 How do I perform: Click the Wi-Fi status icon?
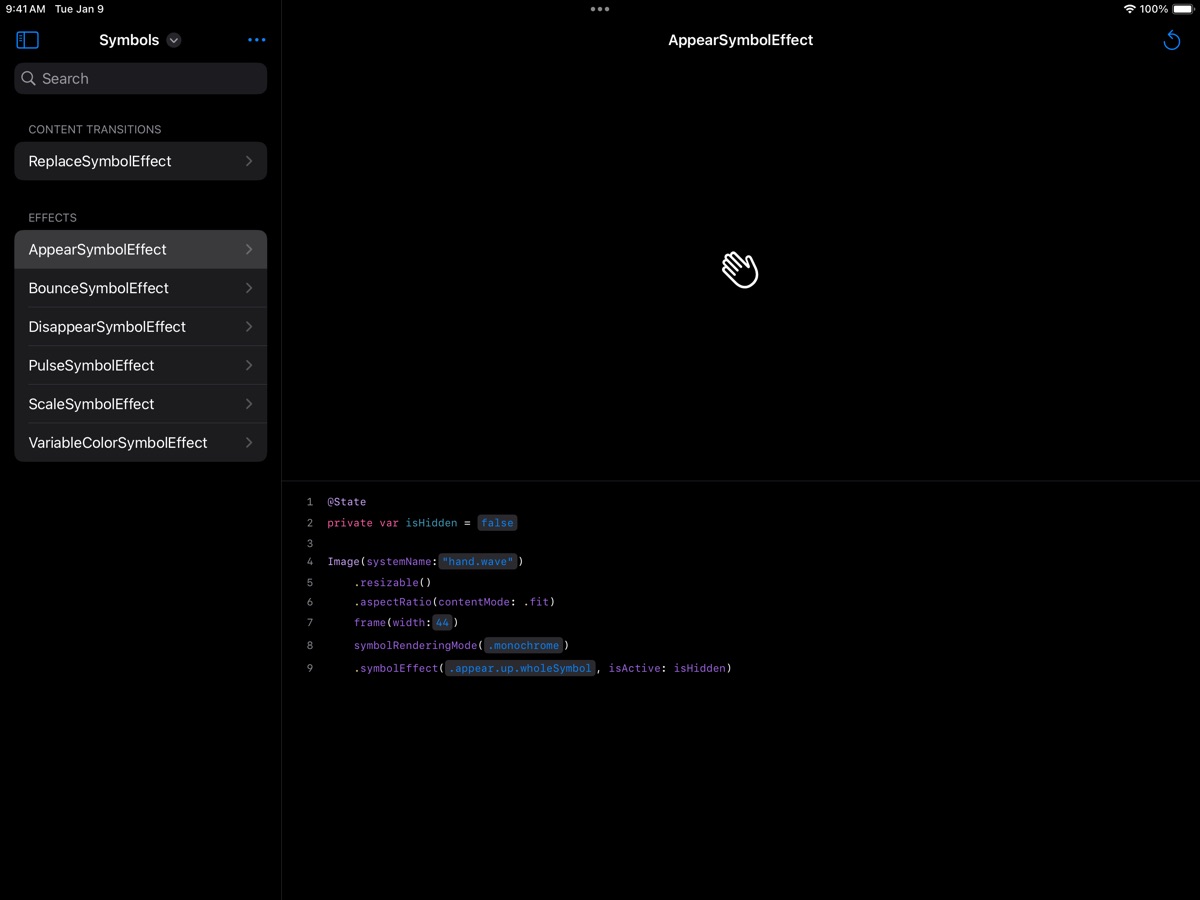1129,9
